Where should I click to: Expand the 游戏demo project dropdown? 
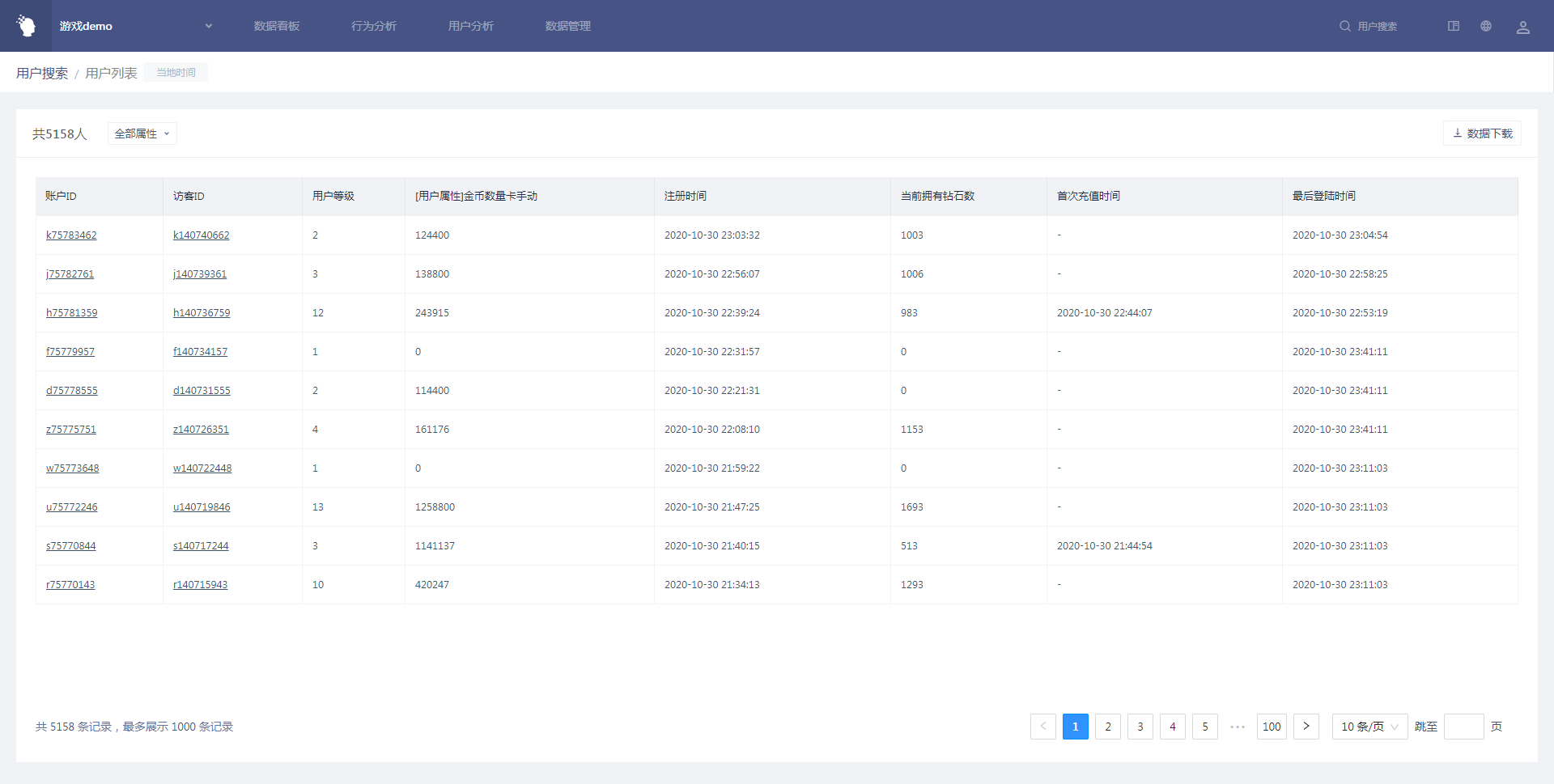click(x=208, y=26)
